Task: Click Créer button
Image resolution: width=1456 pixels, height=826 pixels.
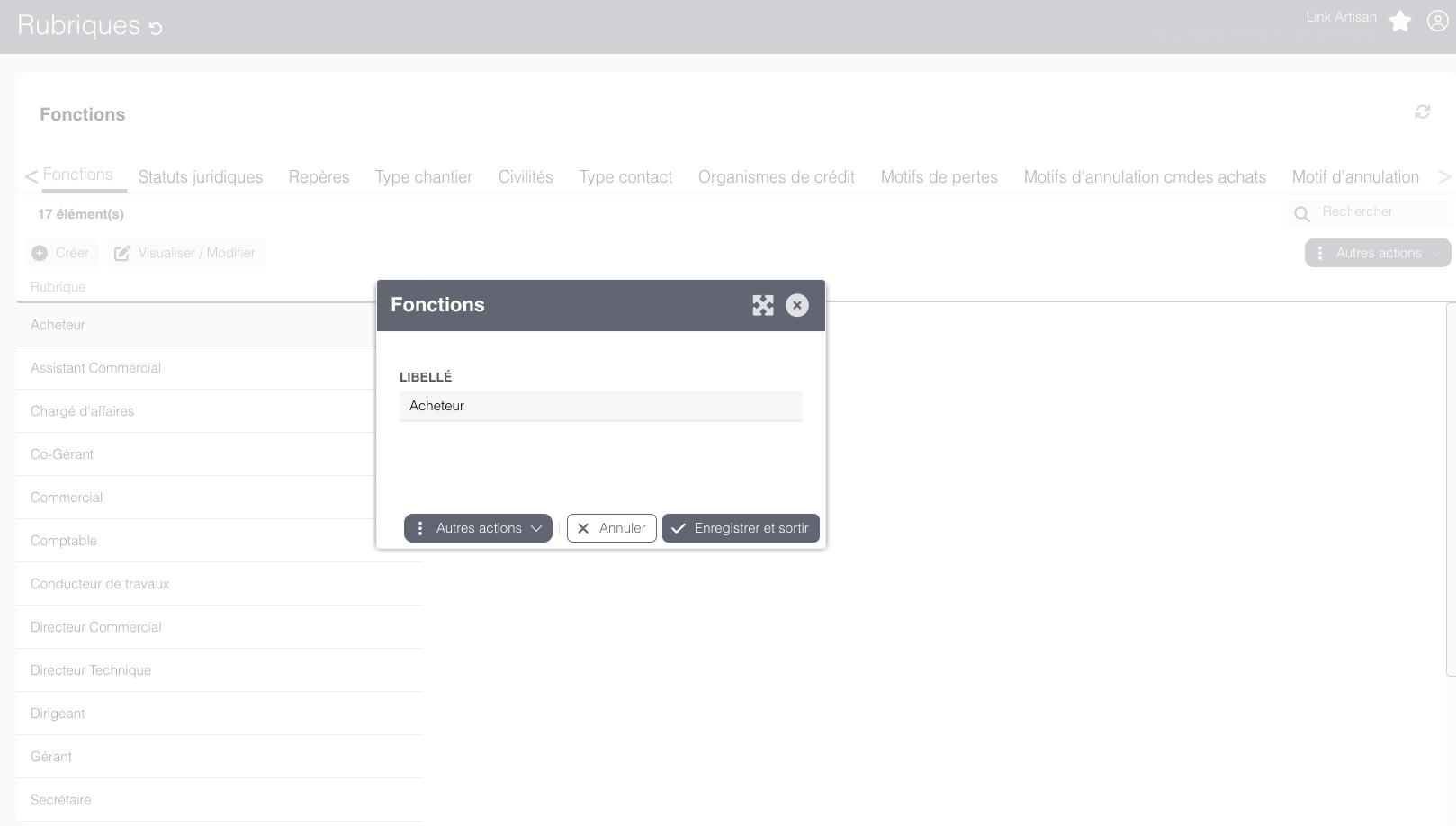Action: point(61,253)
